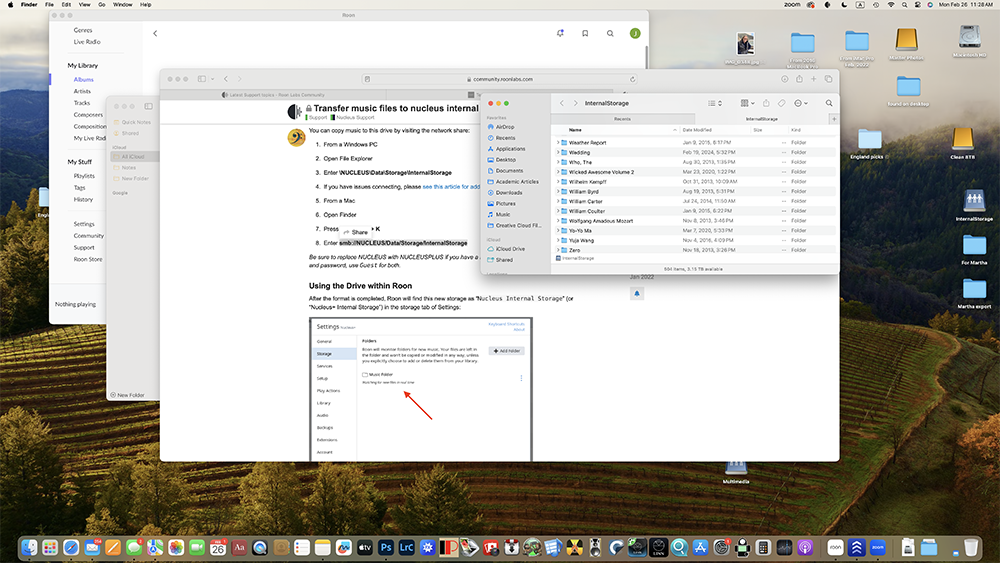Open Apple TV in the dock

click(365, 547)
